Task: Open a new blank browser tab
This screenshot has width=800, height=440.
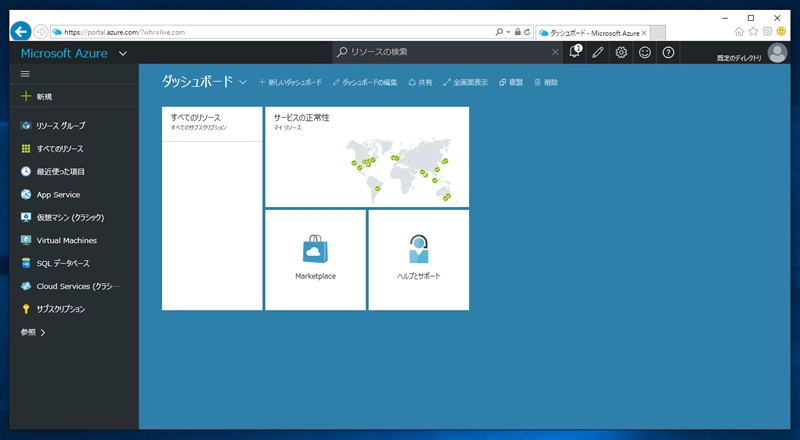Action: pyautogui.click(x=658, y=33)
